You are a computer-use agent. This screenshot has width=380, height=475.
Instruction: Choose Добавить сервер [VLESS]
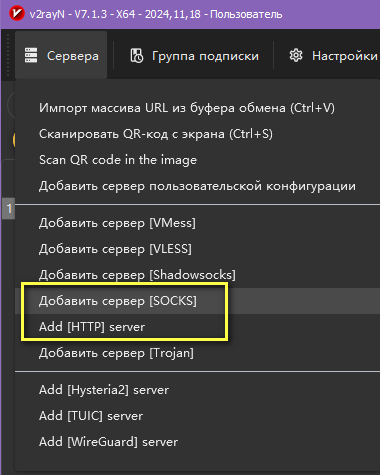(x=197, y=249)
